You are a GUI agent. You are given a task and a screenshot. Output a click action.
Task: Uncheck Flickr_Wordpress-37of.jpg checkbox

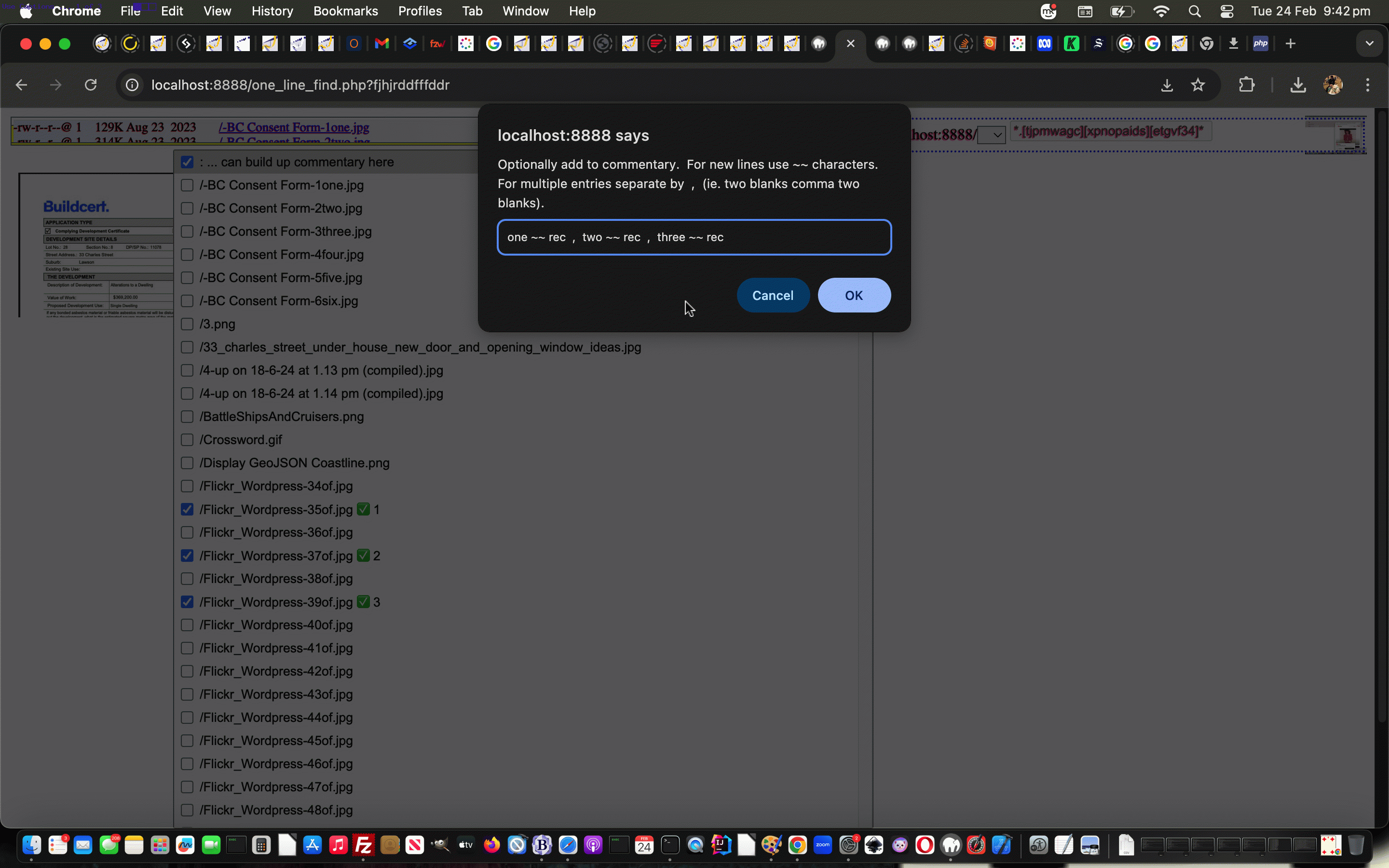pos(187,556)
